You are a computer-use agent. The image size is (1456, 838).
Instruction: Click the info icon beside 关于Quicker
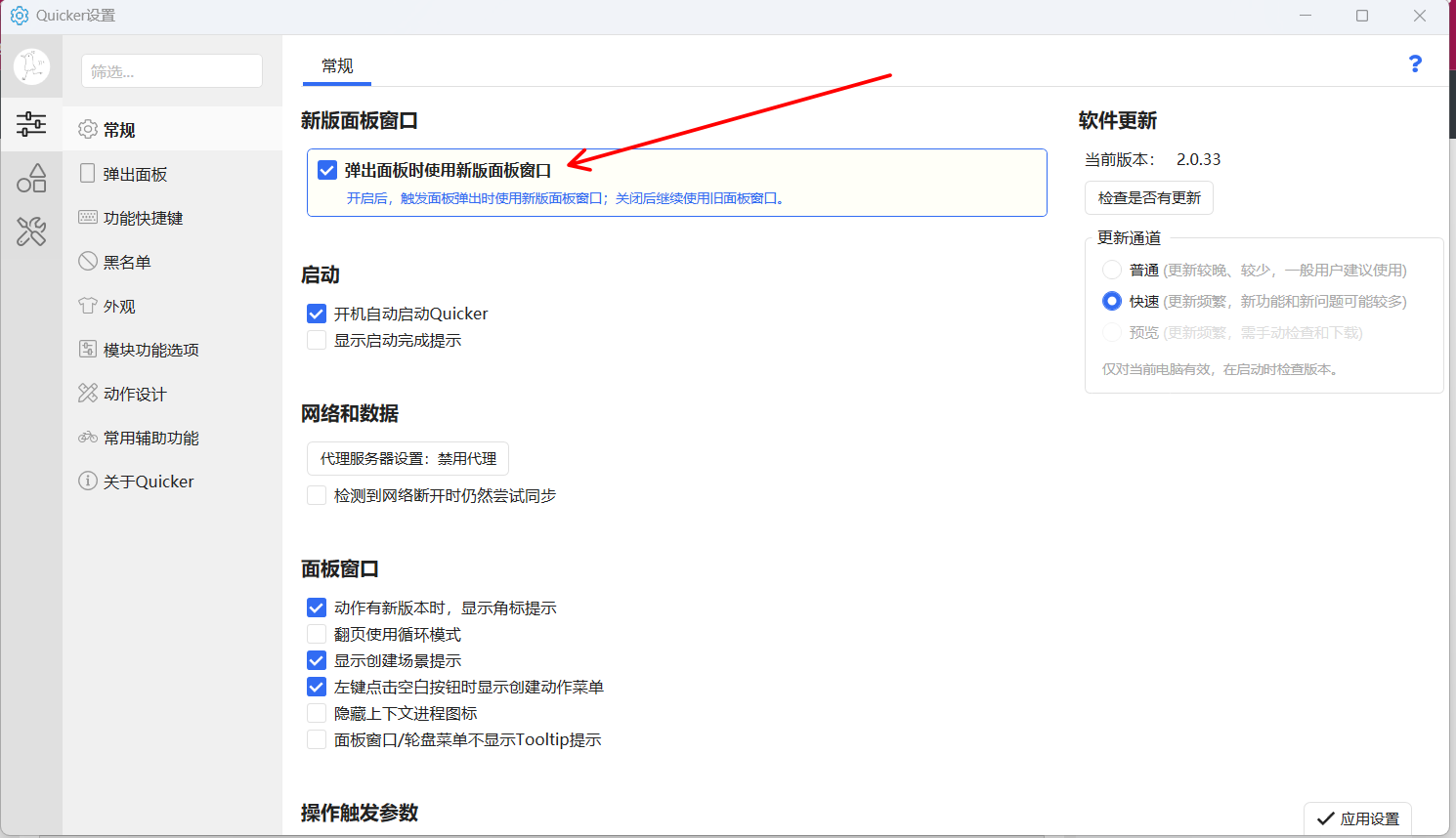point(88,481)
